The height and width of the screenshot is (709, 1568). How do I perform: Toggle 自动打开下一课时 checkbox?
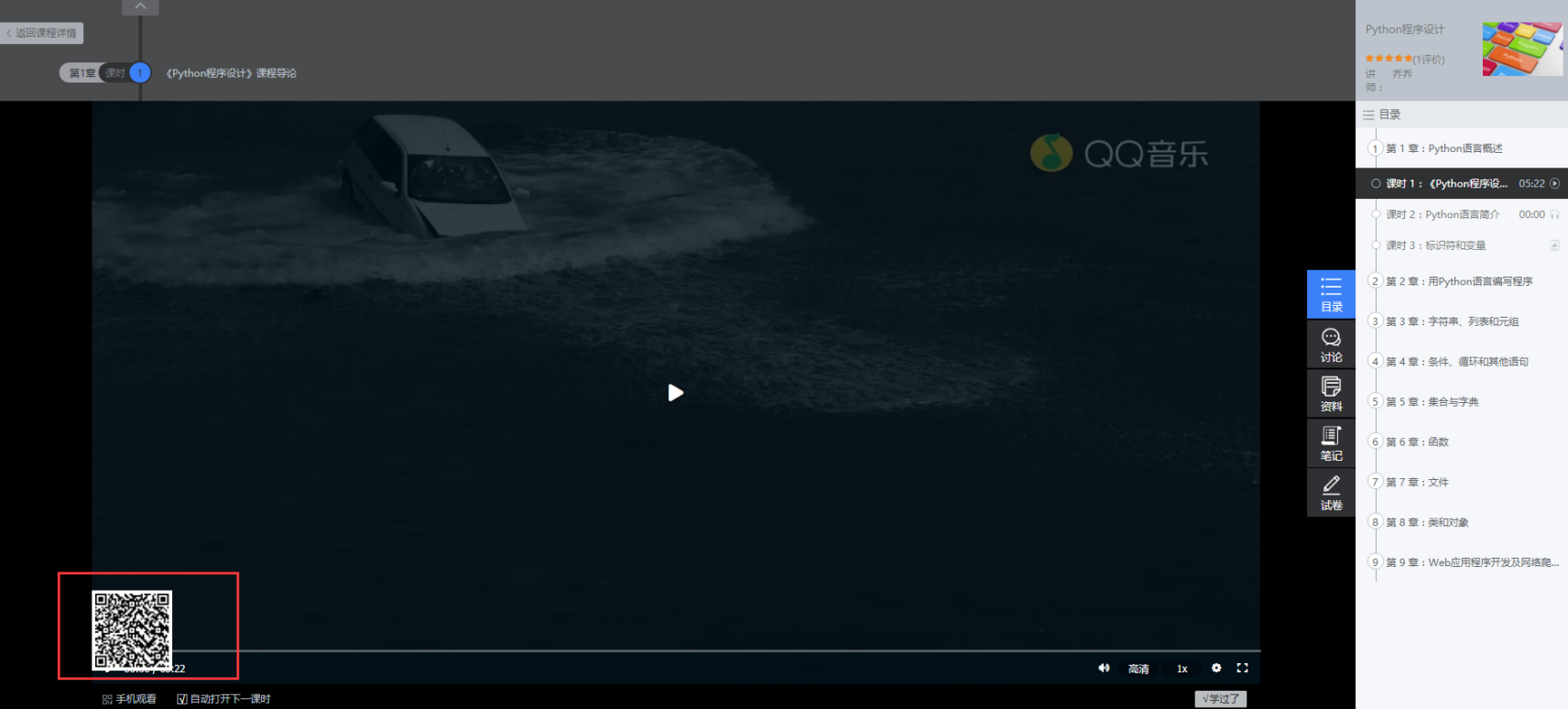(x=182, y=699)
